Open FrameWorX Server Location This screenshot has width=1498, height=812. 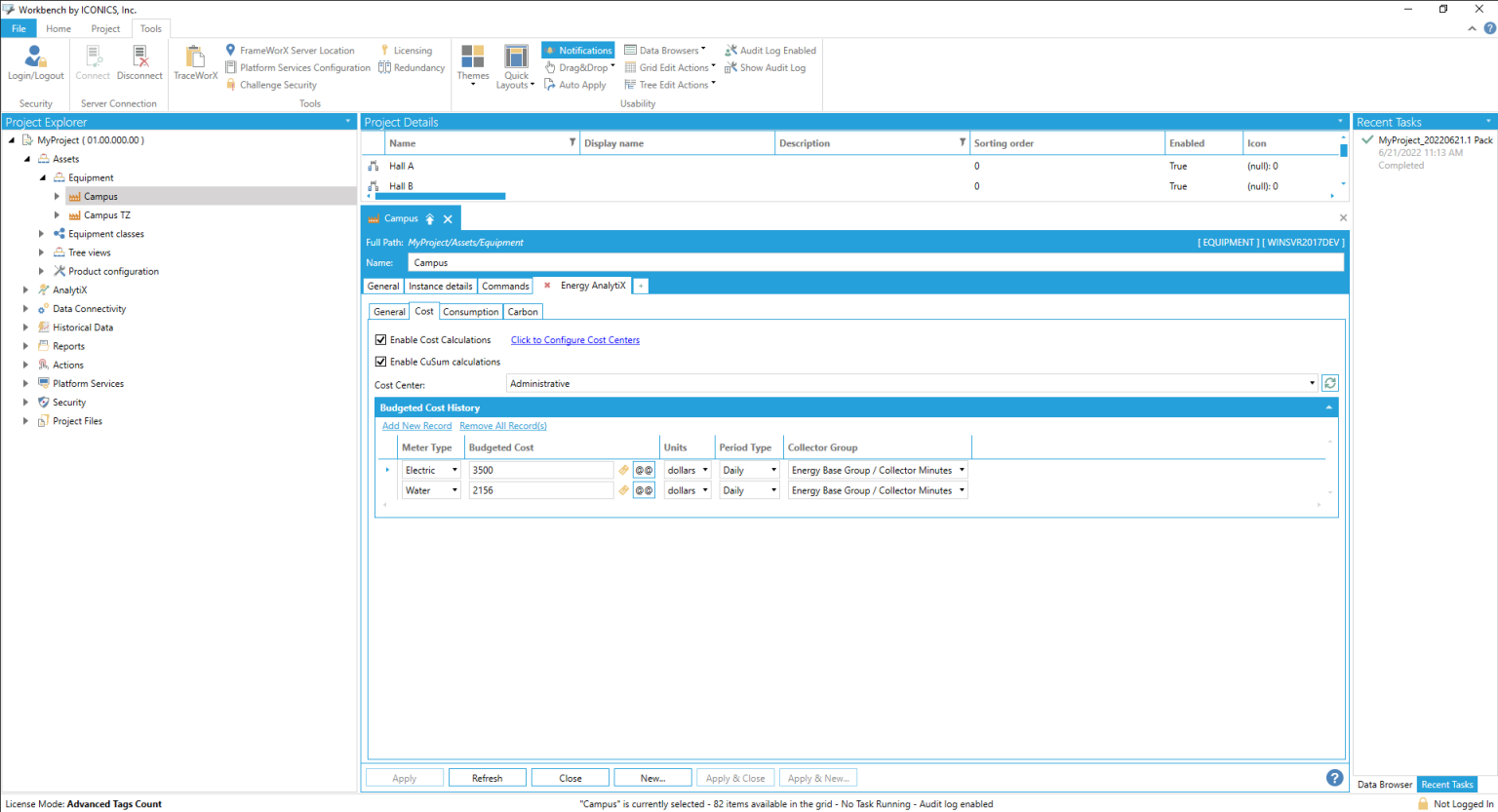click(x=290, y=51)
